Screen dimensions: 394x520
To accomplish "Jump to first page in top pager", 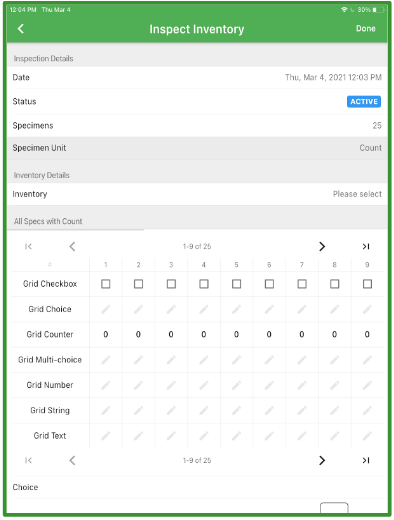I will pos(28,246).
